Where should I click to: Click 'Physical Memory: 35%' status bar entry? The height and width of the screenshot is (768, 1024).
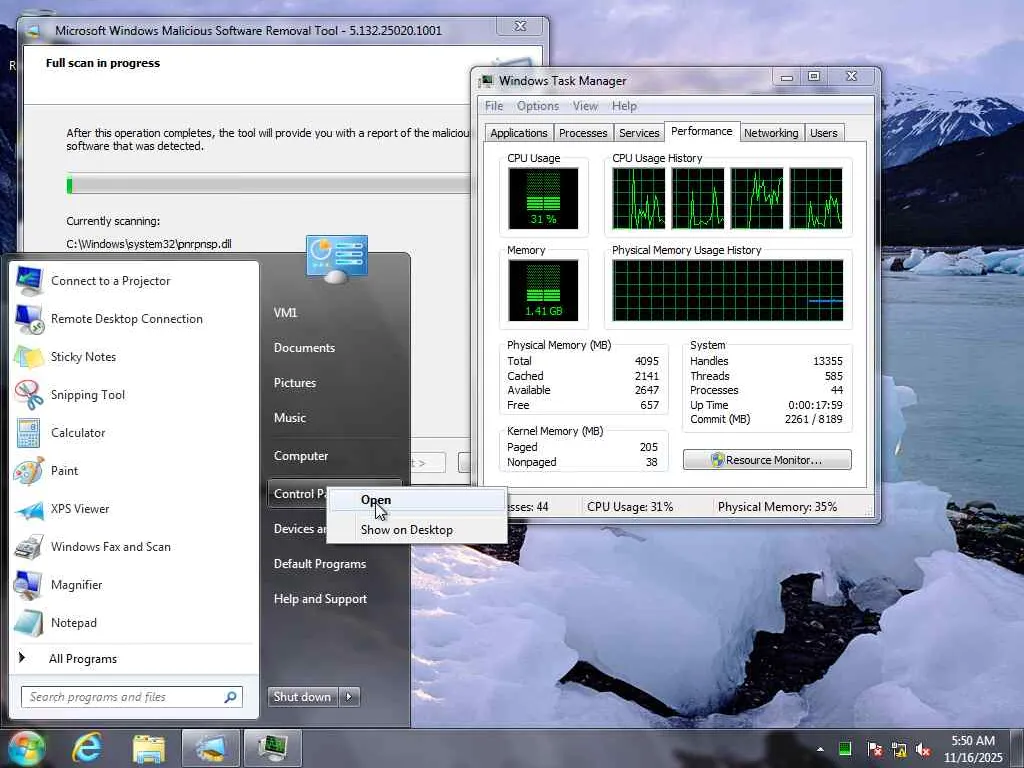pos(777,507)
